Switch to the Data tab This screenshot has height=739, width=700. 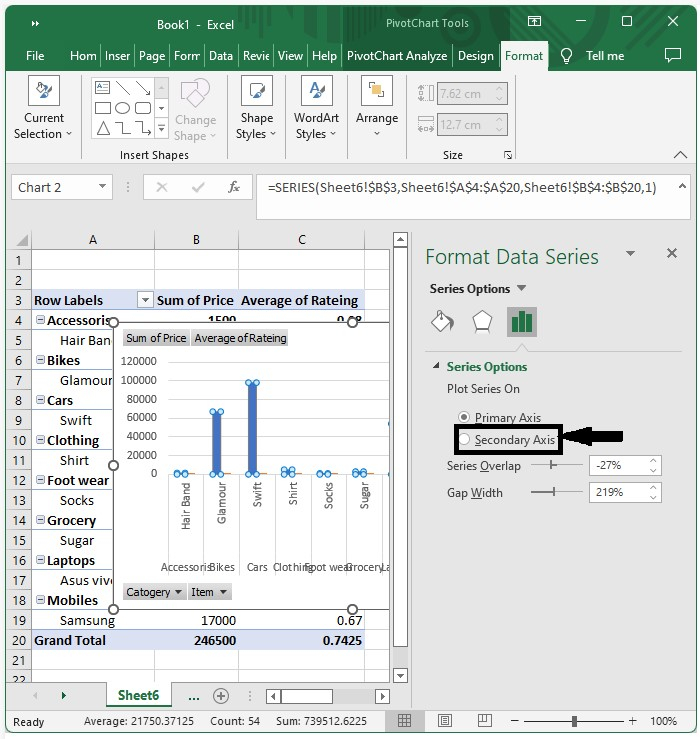(221, 56)
